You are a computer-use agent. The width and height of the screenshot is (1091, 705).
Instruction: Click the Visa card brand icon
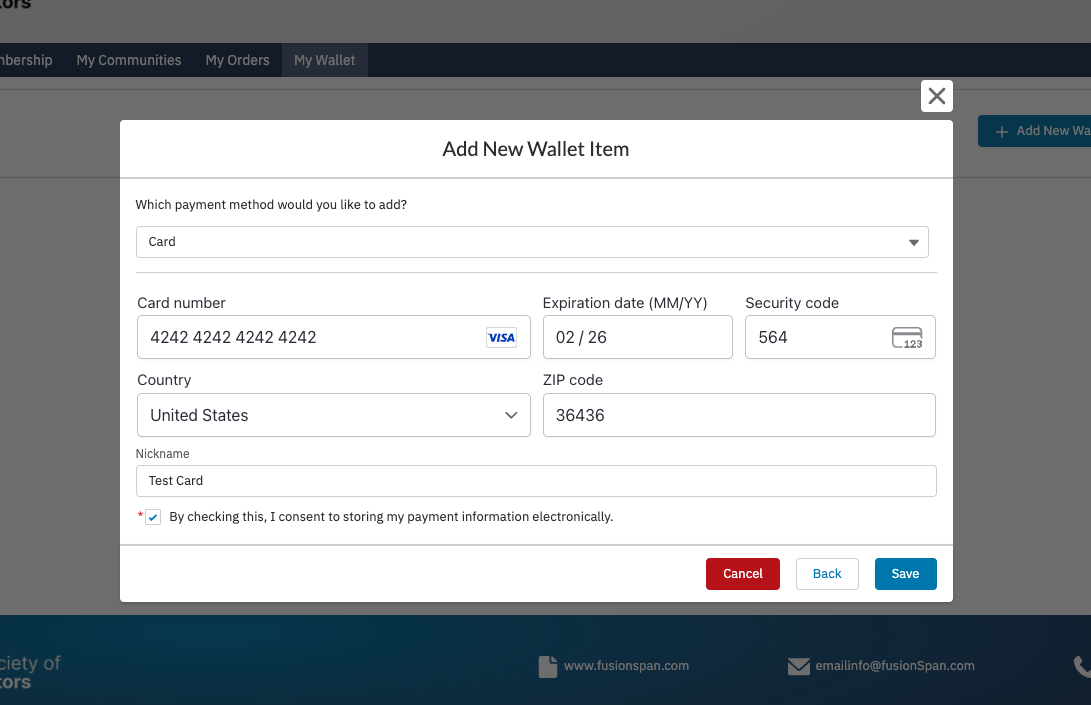501,338
